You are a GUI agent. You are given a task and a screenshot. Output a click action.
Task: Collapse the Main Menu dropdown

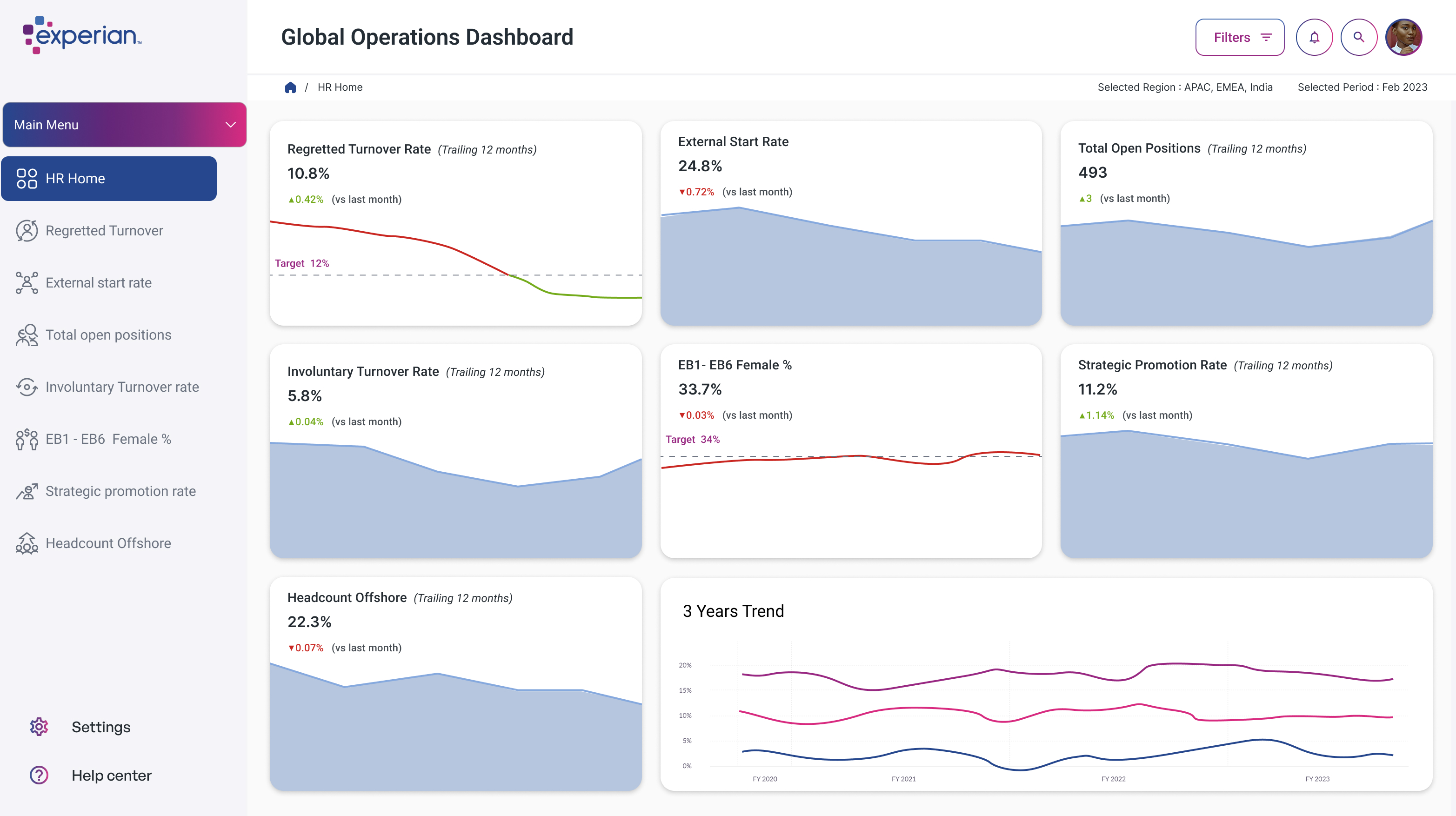pyautogui.click(x=230, y=125)
